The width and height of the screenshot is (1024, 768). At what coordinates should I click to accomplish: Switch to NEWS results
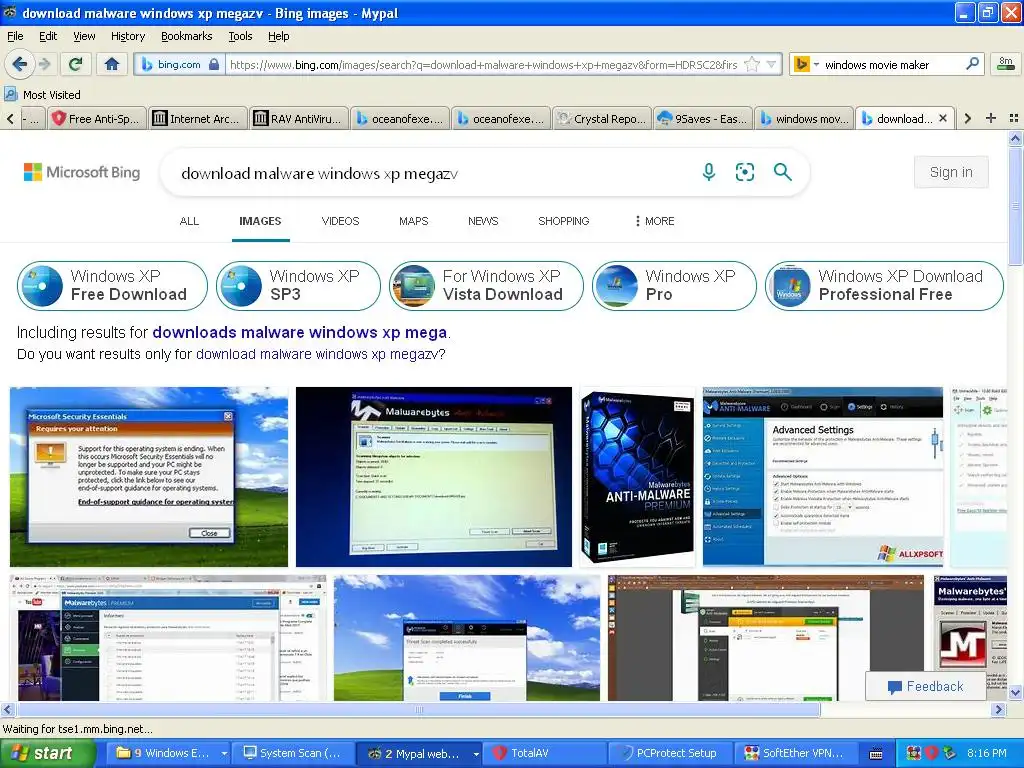[x=483, y=221]
